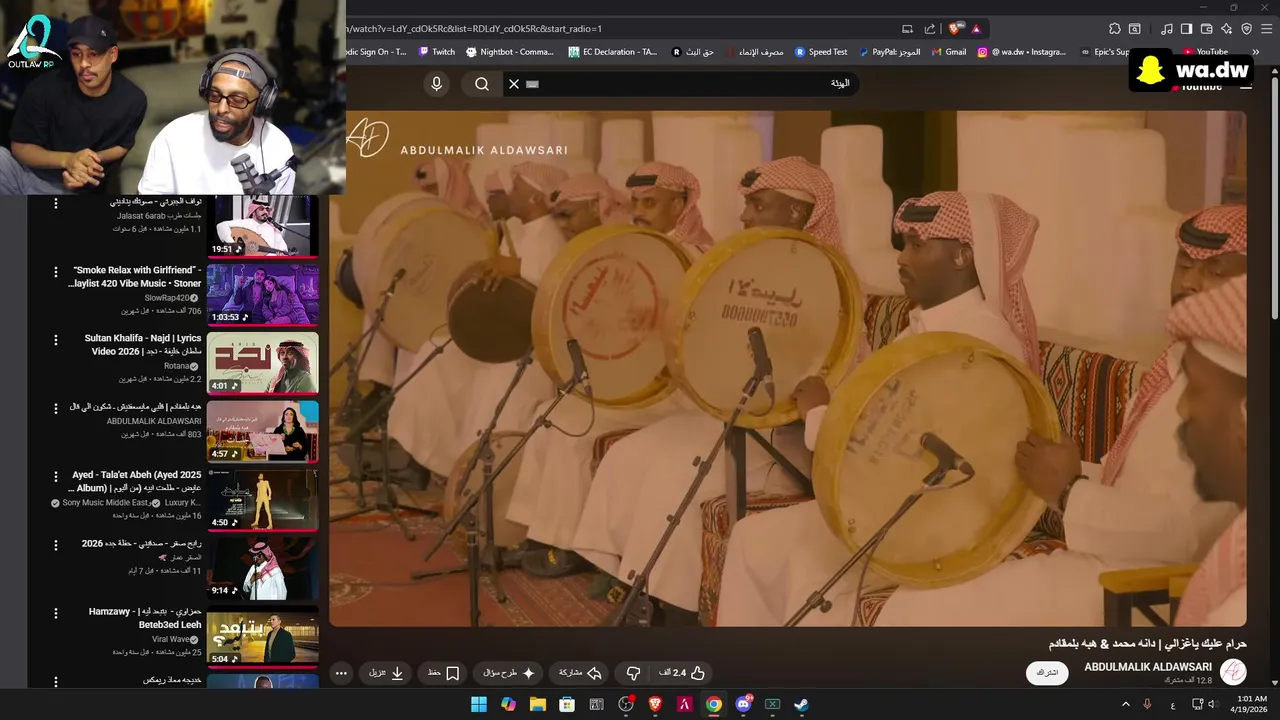
Task: Open the Twitch bookmark
Action: tap(437, 52)
